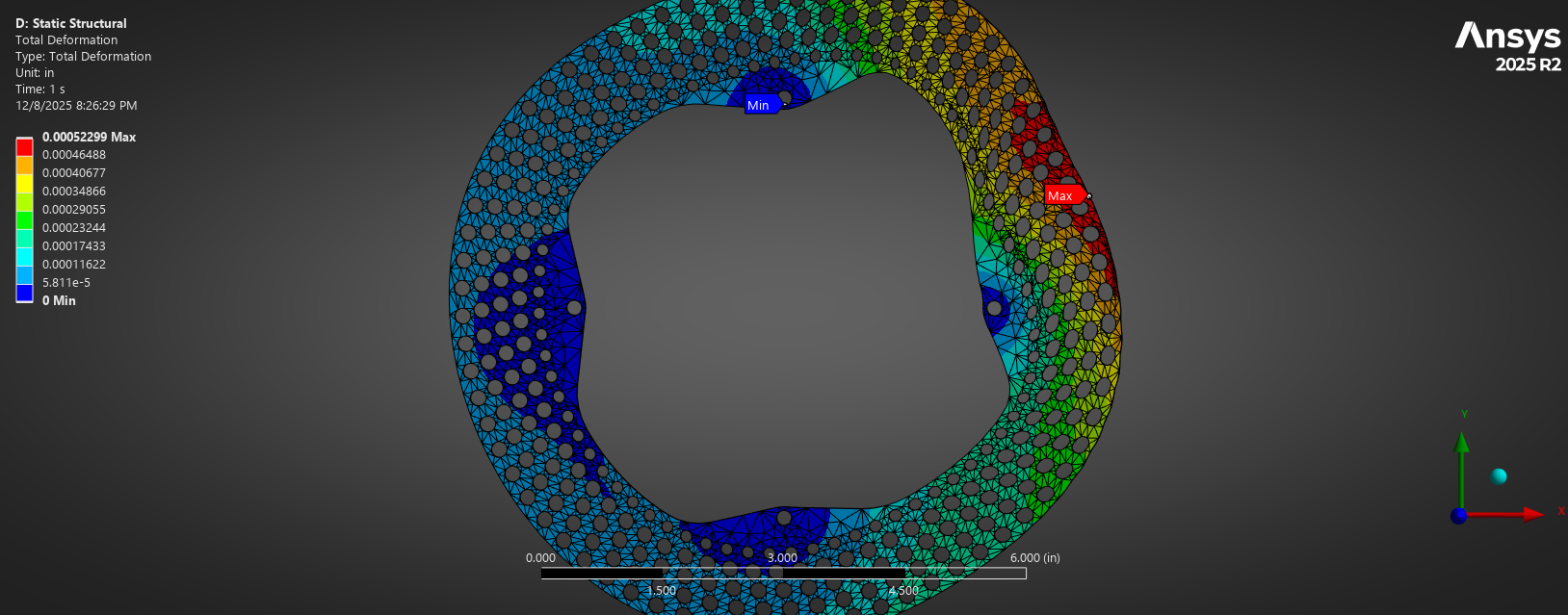Viewport: 1568px width, 615px height.
Task: Click the blue Min probe label
Action: tap(762, 105)
